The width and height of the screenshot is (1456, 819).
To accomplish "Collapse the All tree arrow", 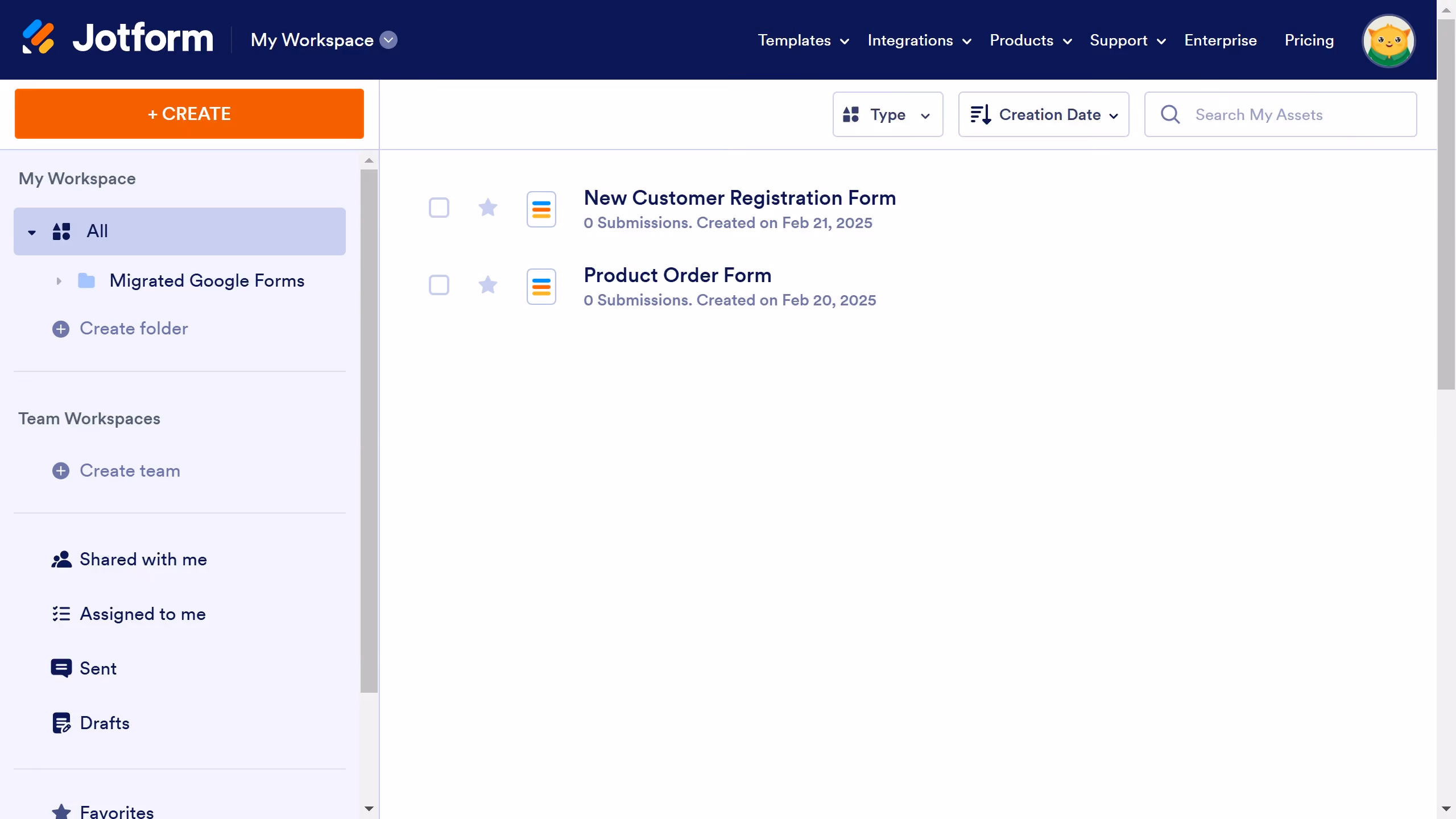I will 32,232.
